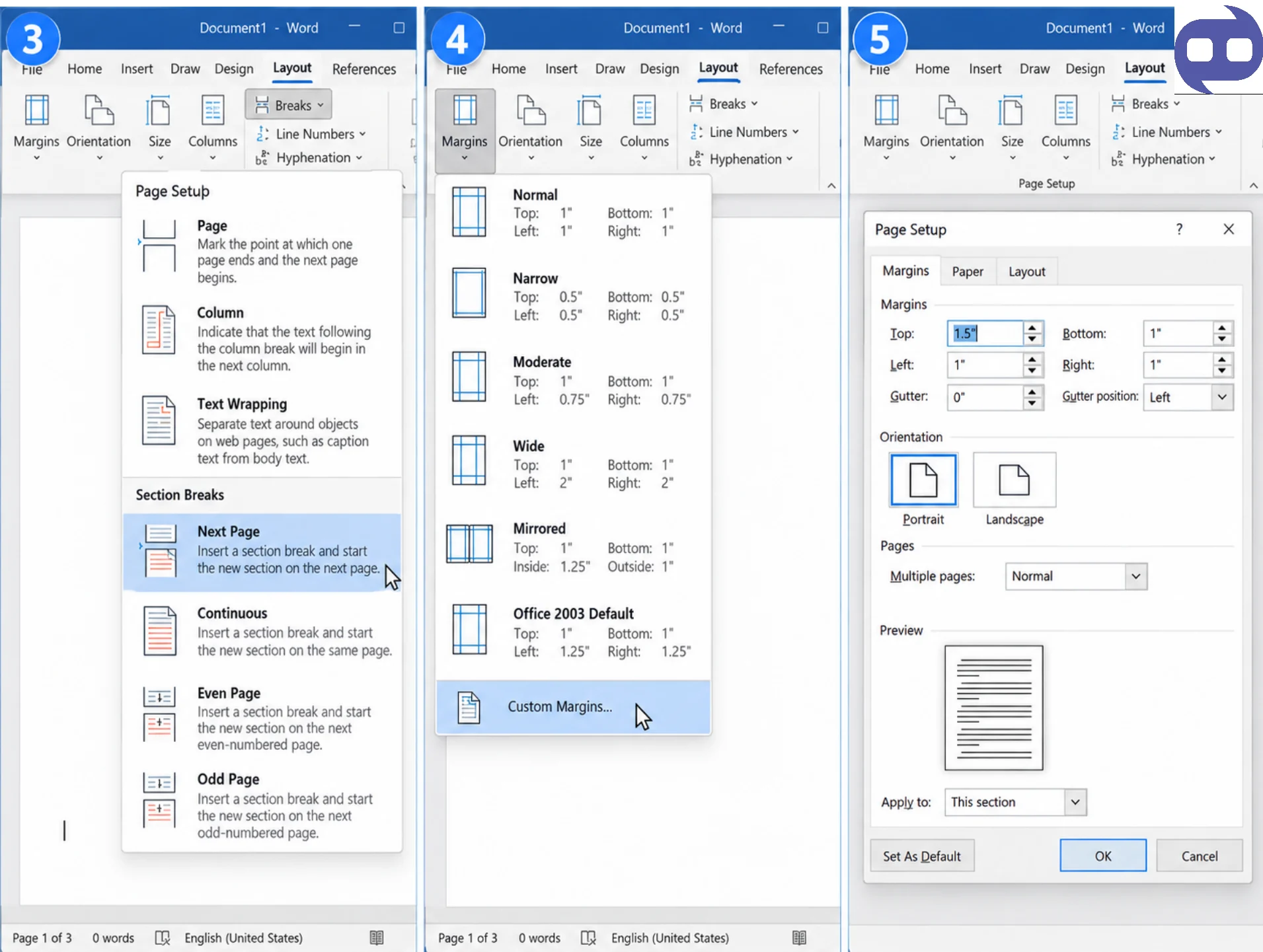Click OK in the Page Setup dialog
1263x952 pixels.
click(x=1103, y=856)
